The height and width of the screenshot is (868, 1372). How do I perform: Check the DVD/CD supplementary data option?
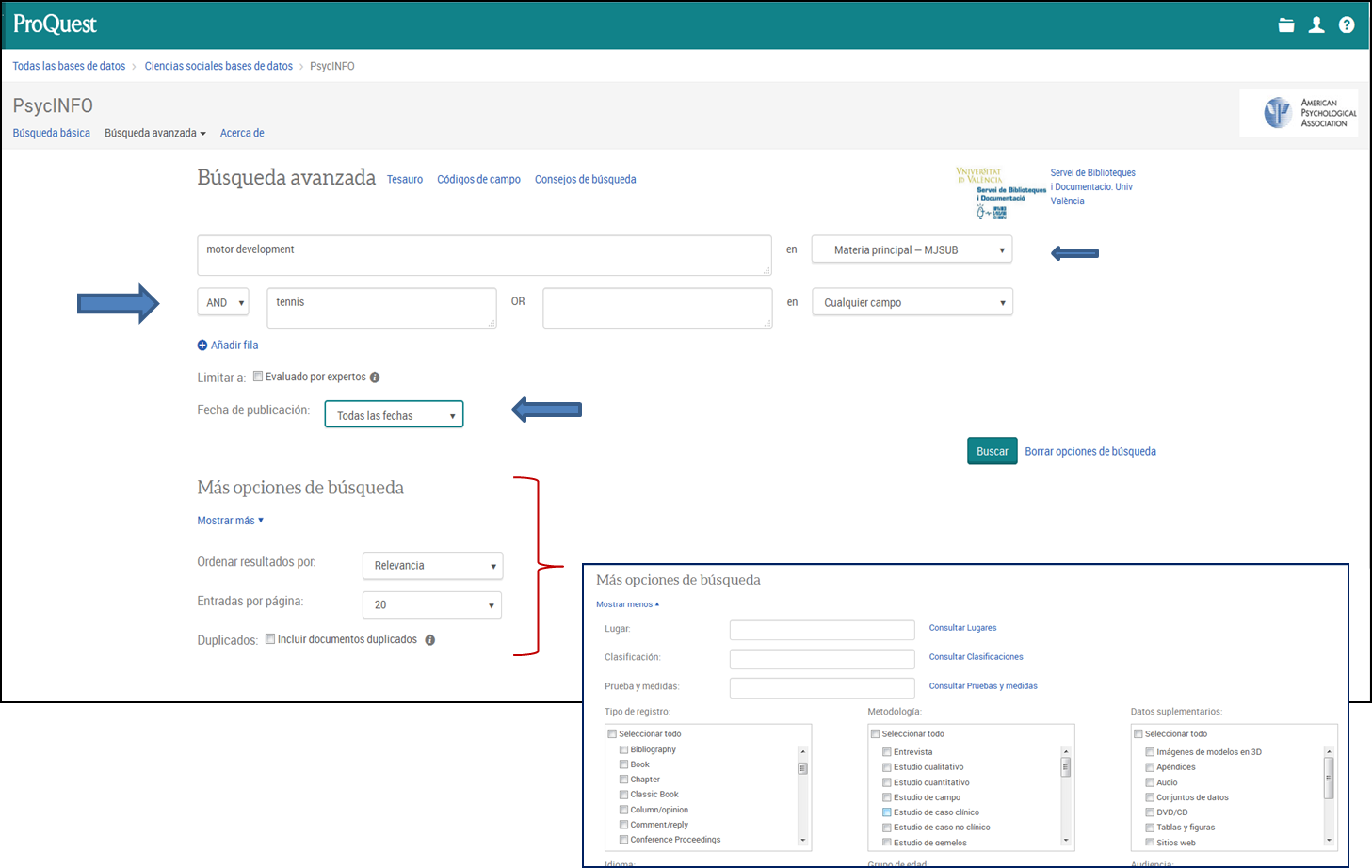coord(1150,812)
